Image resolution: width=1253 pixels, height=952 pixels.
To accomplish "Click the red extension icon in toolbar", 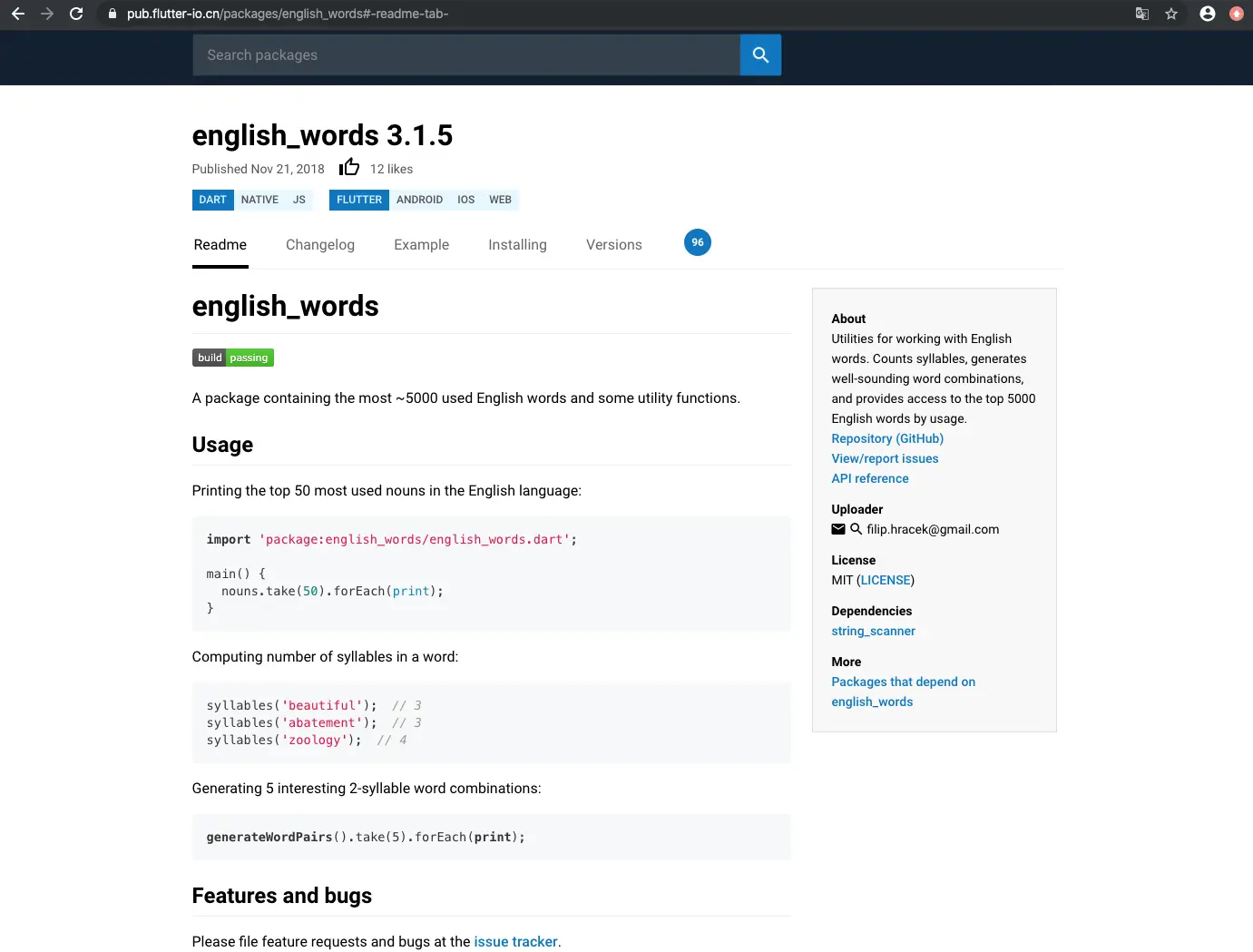I will (1236, 14).
